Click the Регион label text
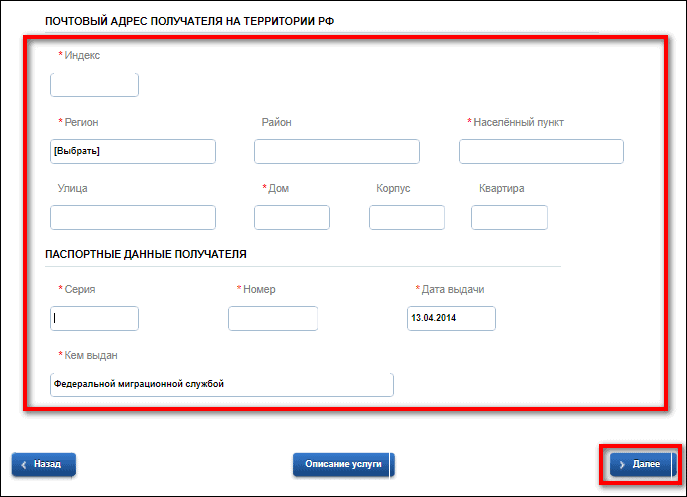The height and width of the screenshot is (497, 687). pos(81,122)
